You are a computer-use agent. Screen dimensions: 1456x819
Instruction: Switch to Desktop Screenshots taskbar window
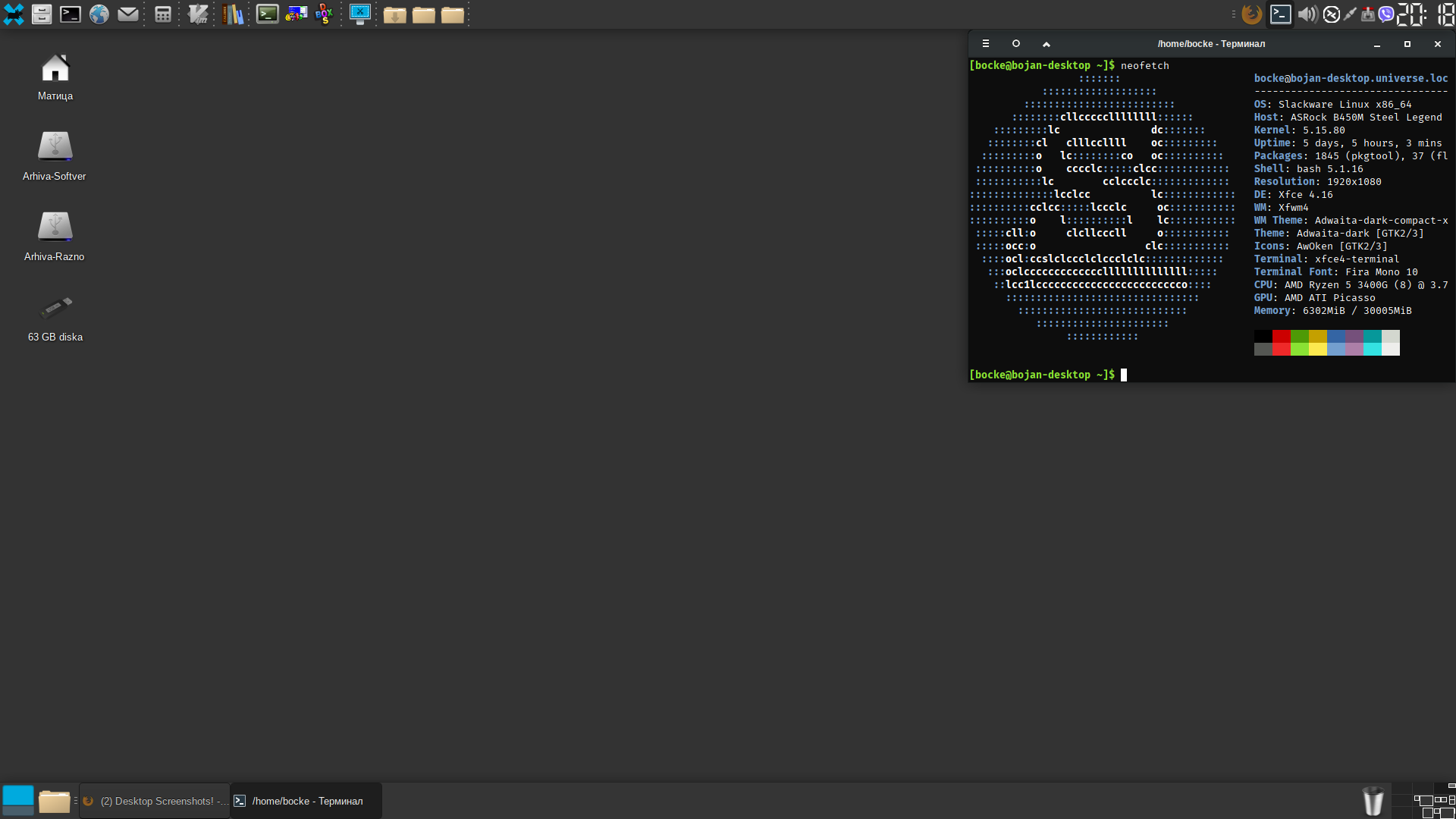155,801
